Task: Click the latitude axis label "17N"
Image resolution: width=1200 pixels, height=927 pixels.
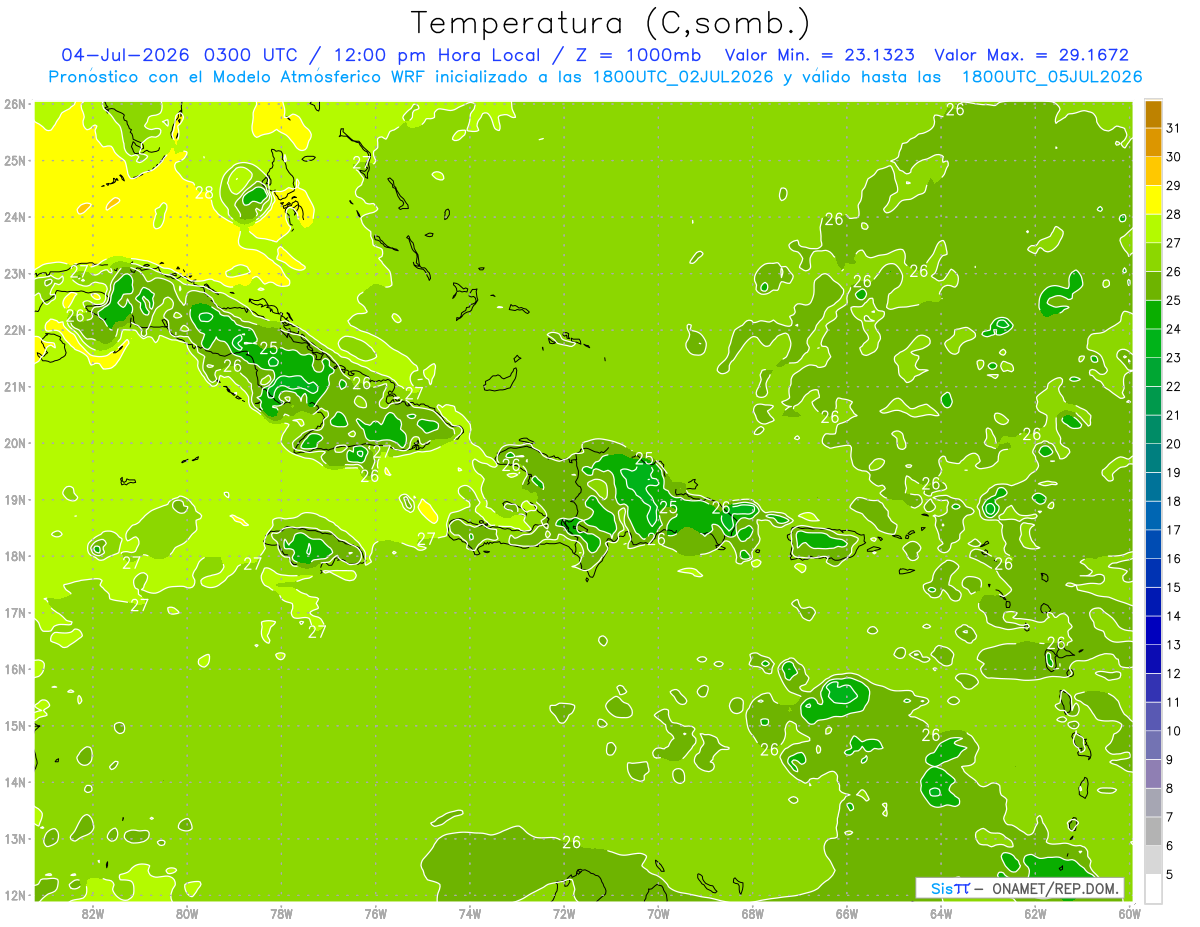Action: coord(14,613)
